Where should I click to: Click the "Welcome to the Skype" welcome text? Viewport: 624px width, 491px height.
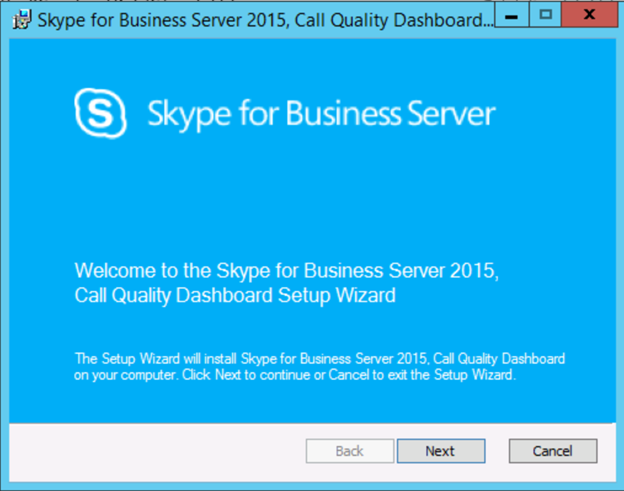point(287,283)
